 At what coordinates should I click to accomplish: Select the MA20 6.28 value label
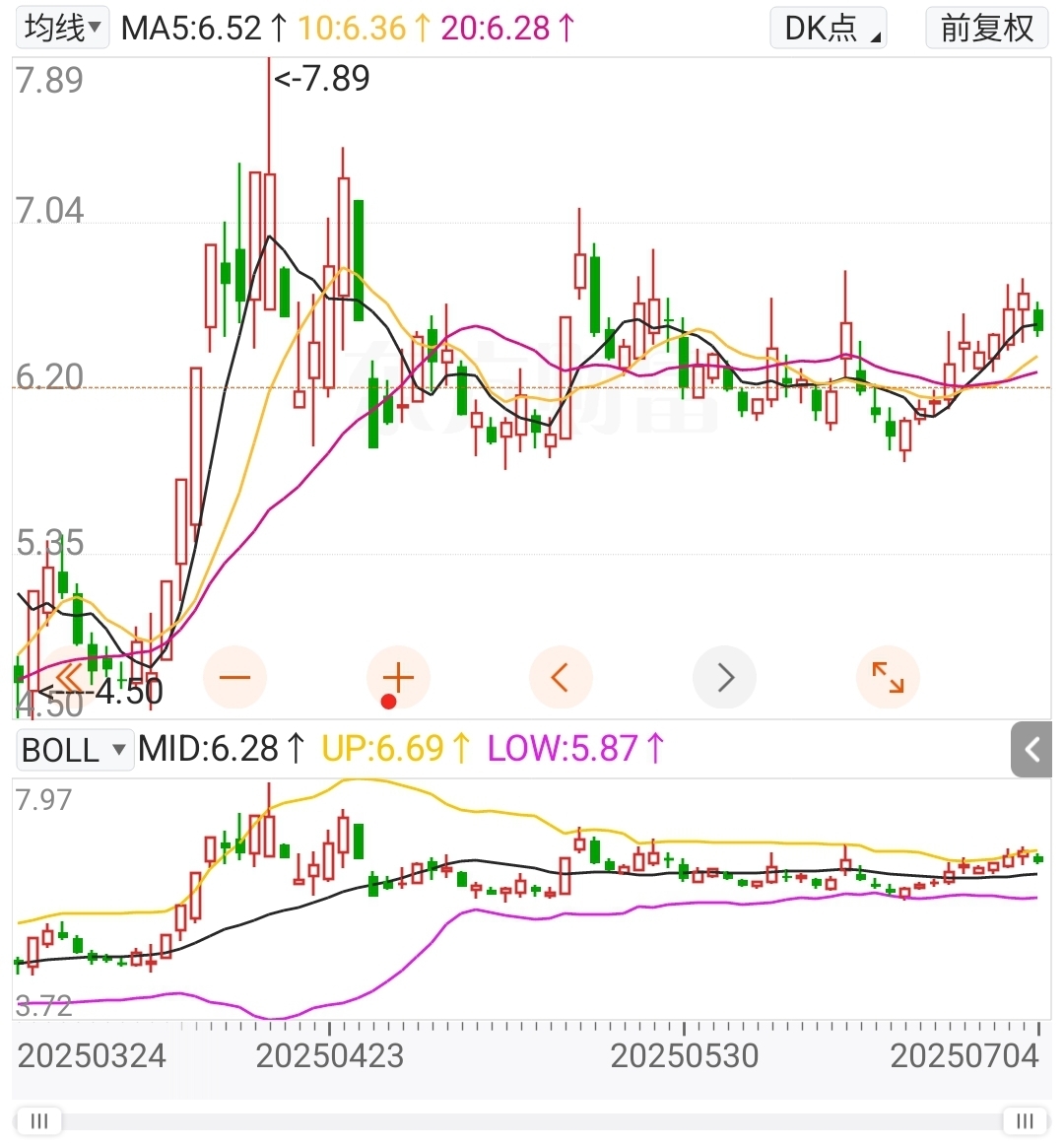coord(508,29)
